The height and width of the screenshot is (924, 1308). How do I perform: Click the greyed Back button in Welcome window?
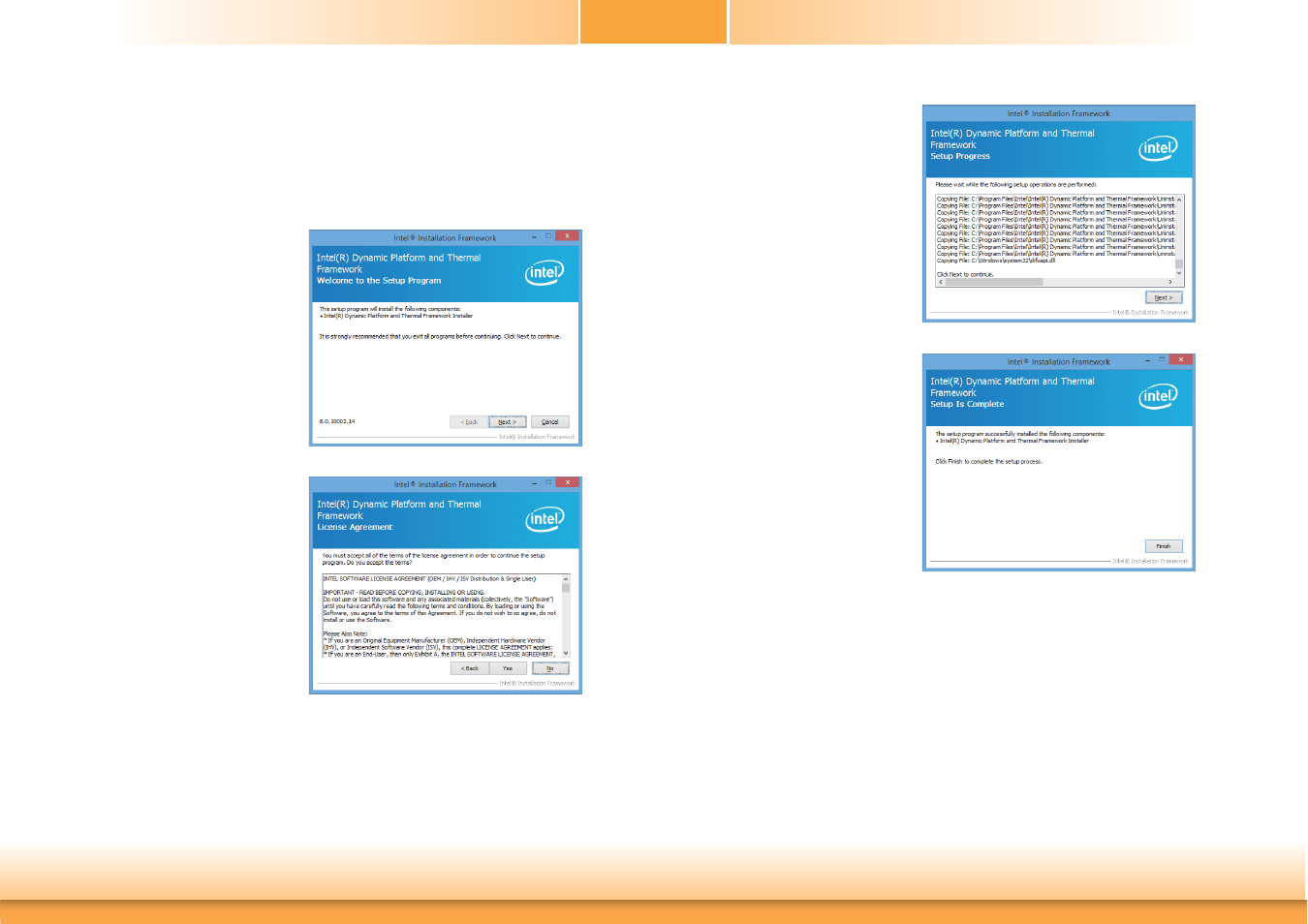pos(469,422)
